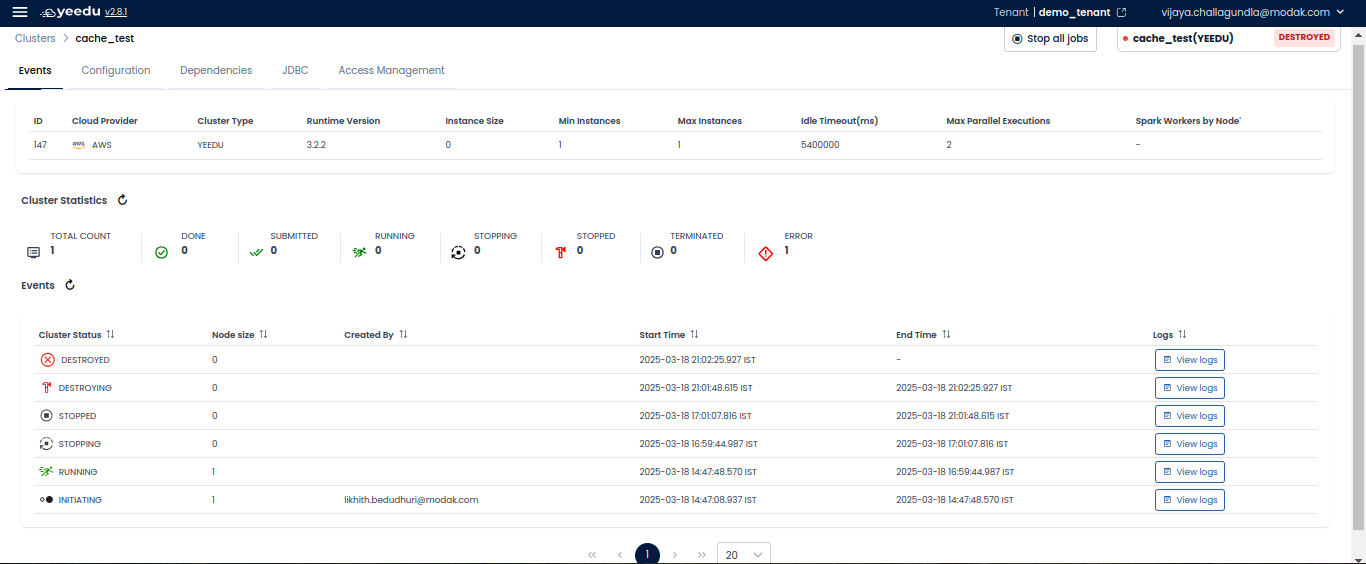The width and height of the screenshot is (1366, 564).
Task: Refresh Cluster Statistics icon
Action: pos(123,200)
